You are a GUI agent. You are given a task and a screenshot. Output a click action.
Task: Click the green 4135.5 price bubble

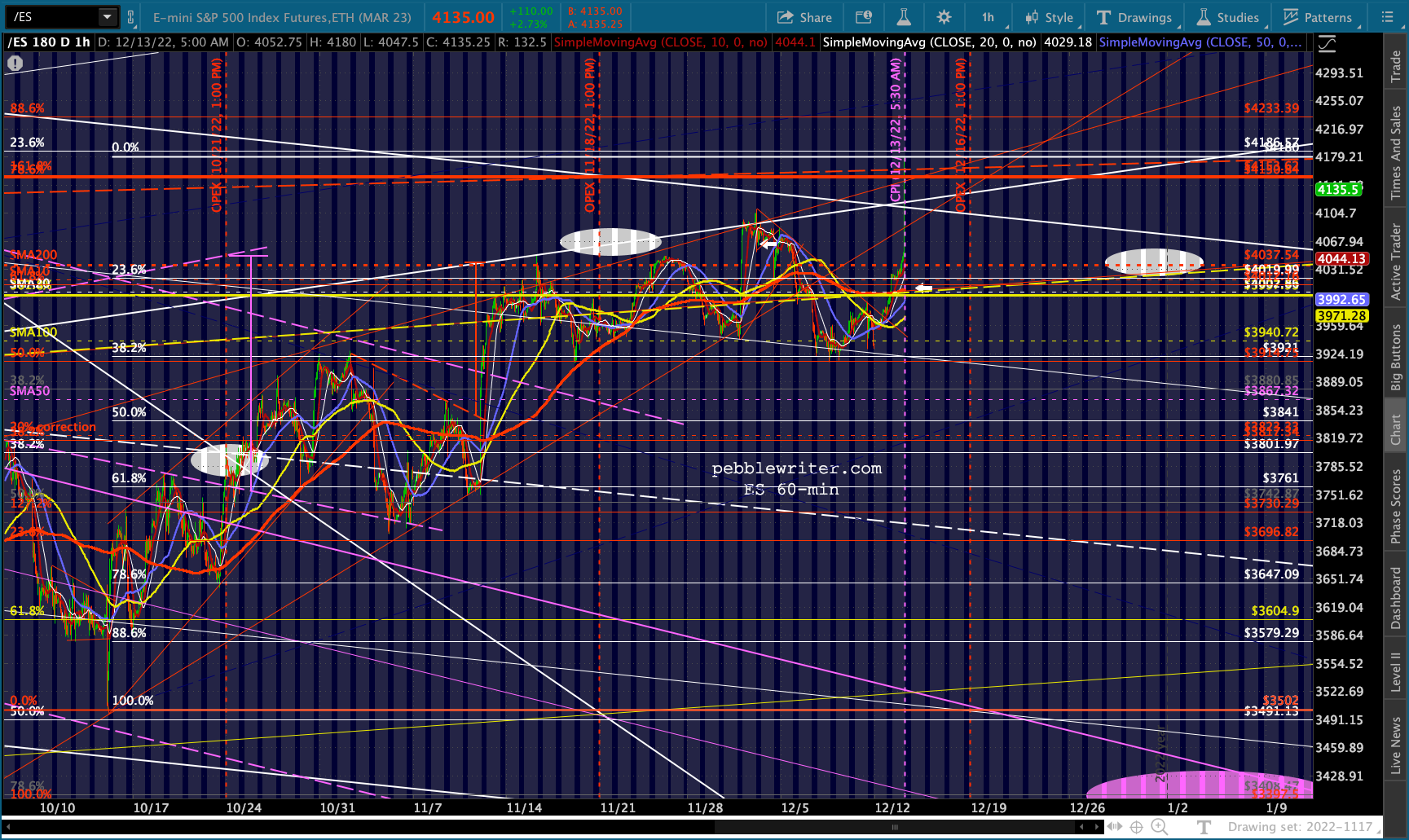[1338, 189]
